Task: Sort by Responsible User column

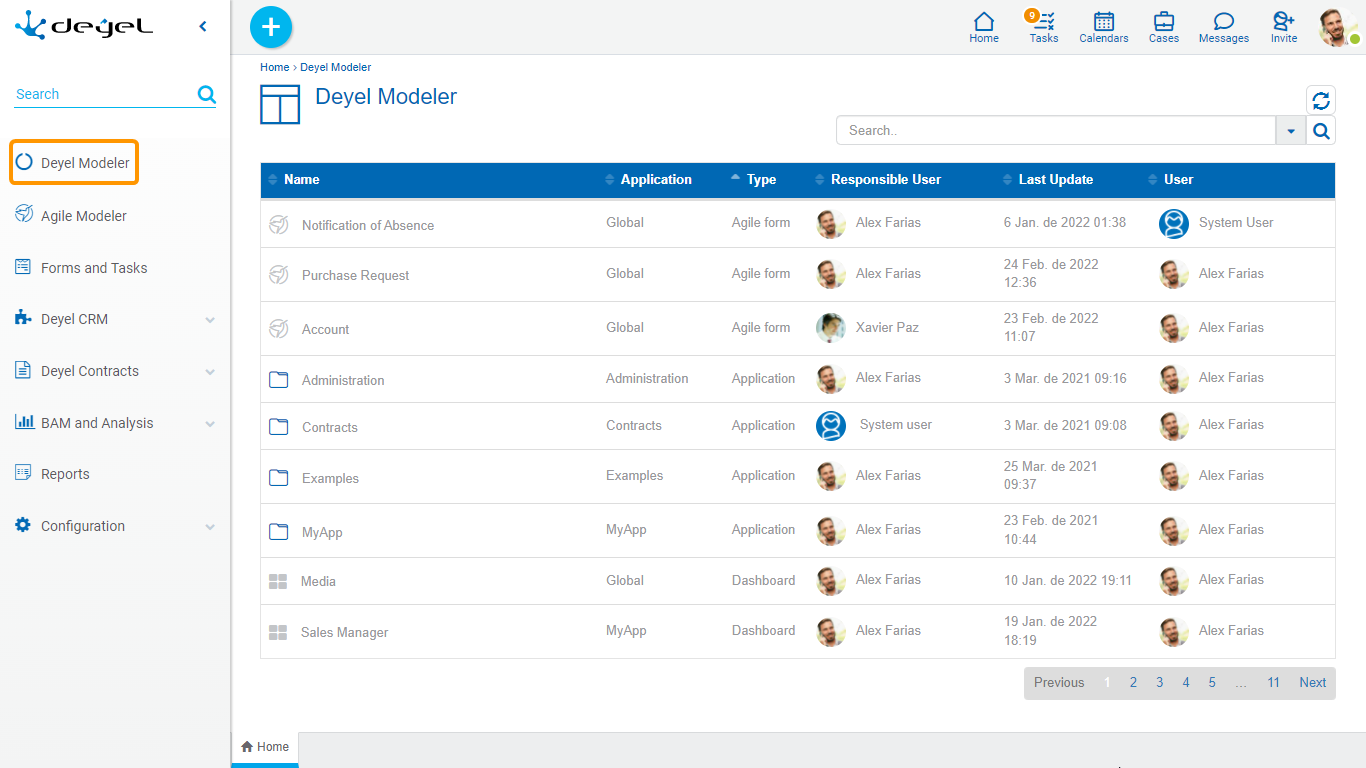Action: [x=886, y=180]
